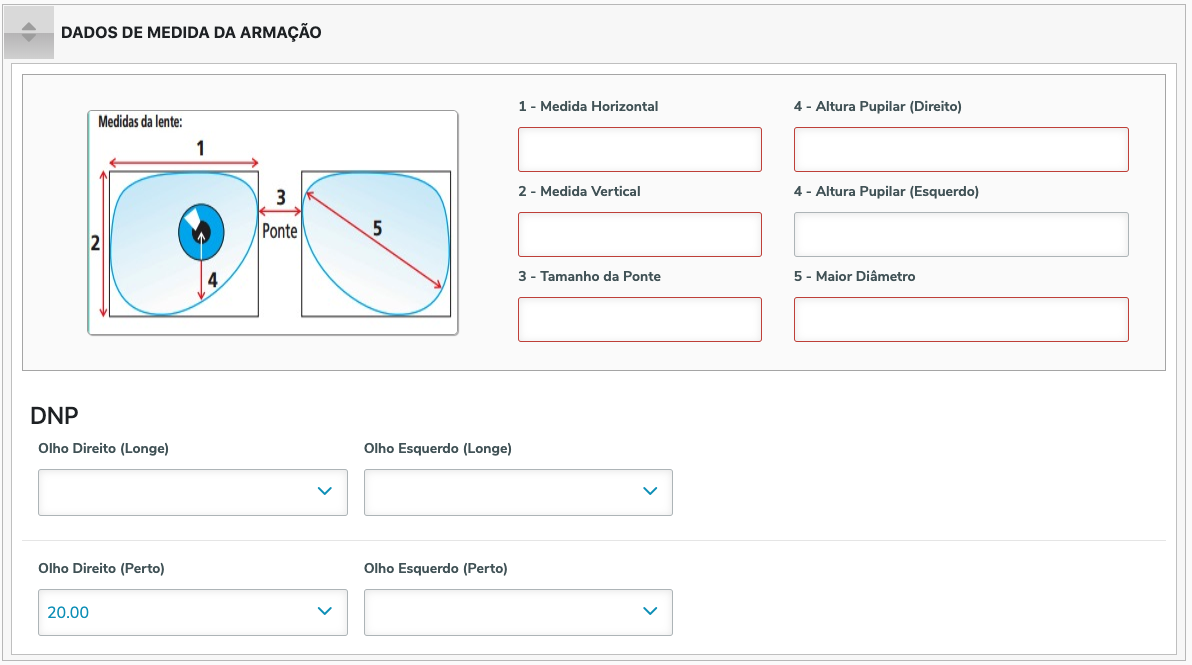This screenshot has height=665, width=1192.
Task: Expand the Olho Esquerdo (Perto) dropdown
Action: point(518,612)
